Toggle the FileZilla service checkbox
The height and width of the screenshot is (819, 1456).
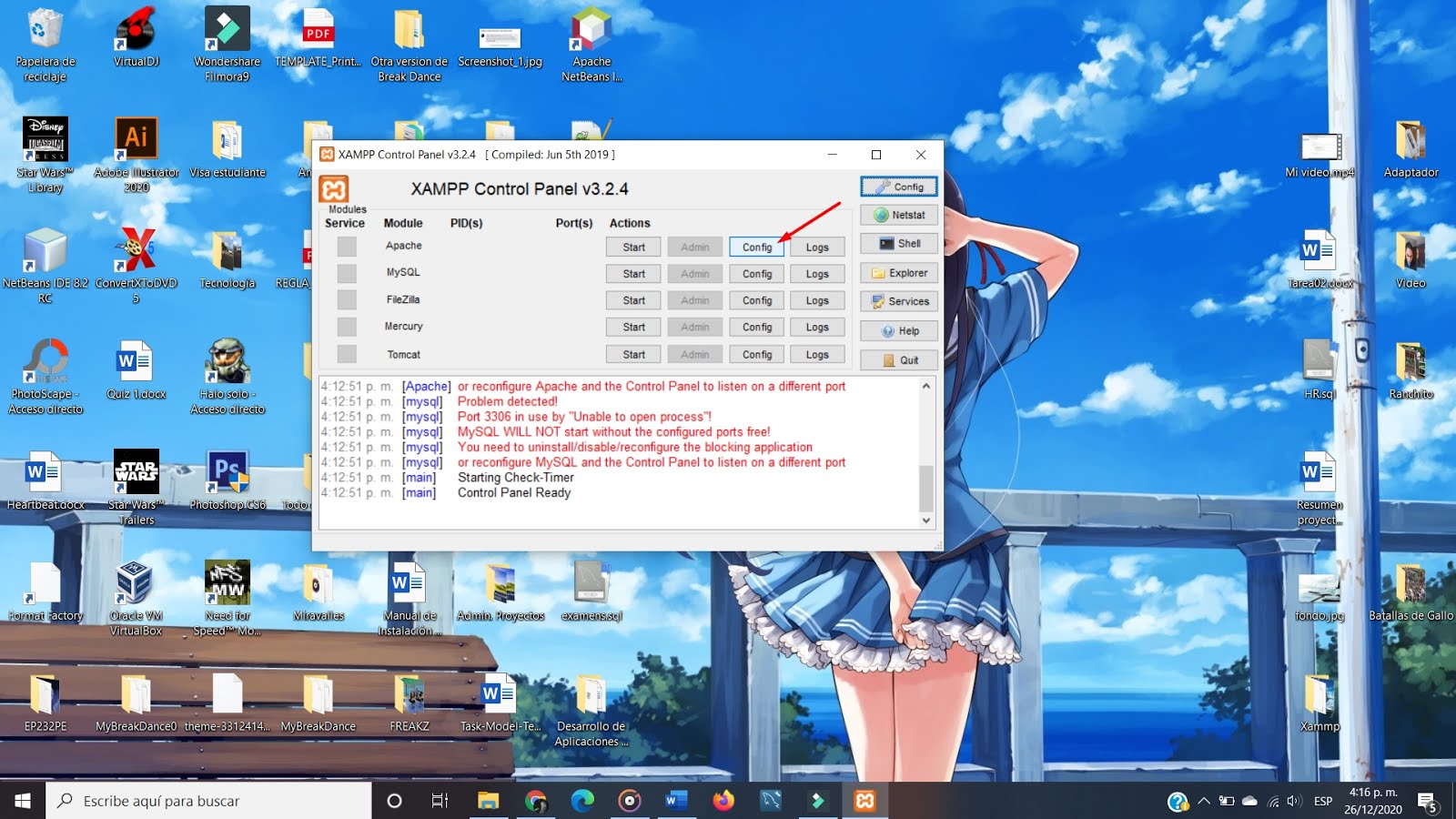click(x=347, y=299)
